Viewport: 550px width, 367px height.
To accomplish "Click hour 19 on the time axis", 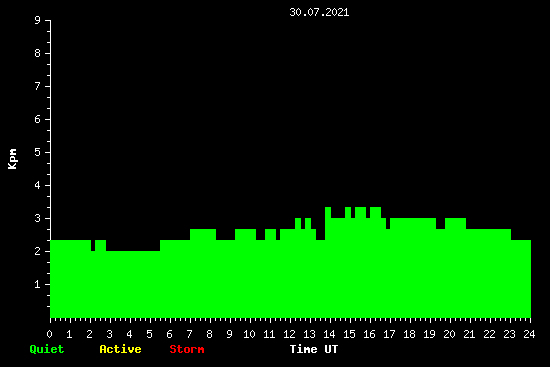I will coord(429,334).
